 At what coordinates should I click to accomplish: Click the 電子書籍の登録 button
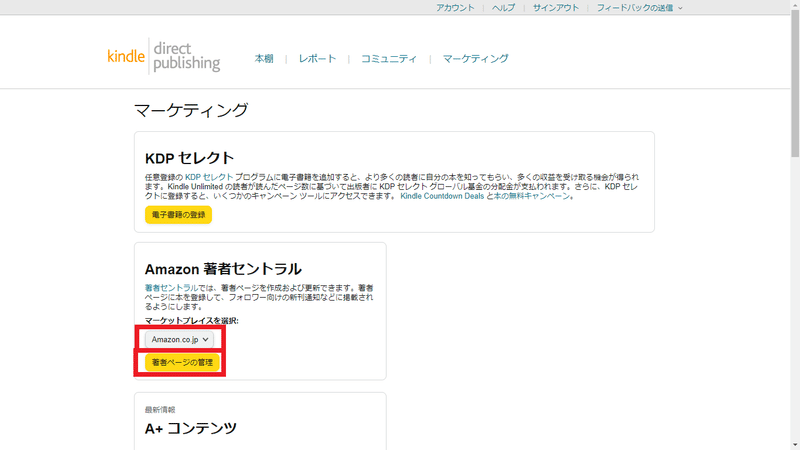coord(178,215)
